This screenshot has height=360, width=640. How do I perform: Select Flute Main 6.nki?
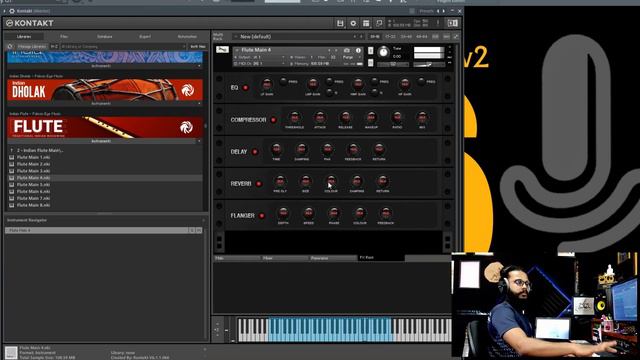click(x=105, y=191)
